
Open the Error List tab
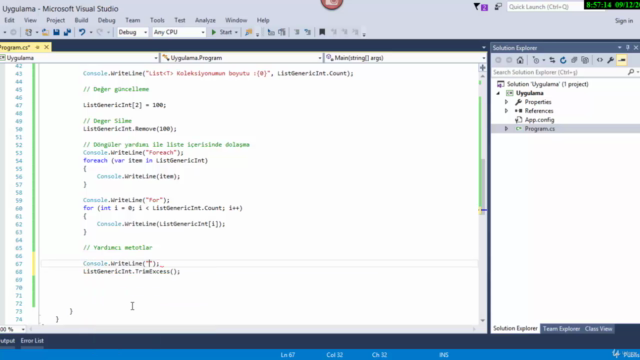click(x=32, y=340)
